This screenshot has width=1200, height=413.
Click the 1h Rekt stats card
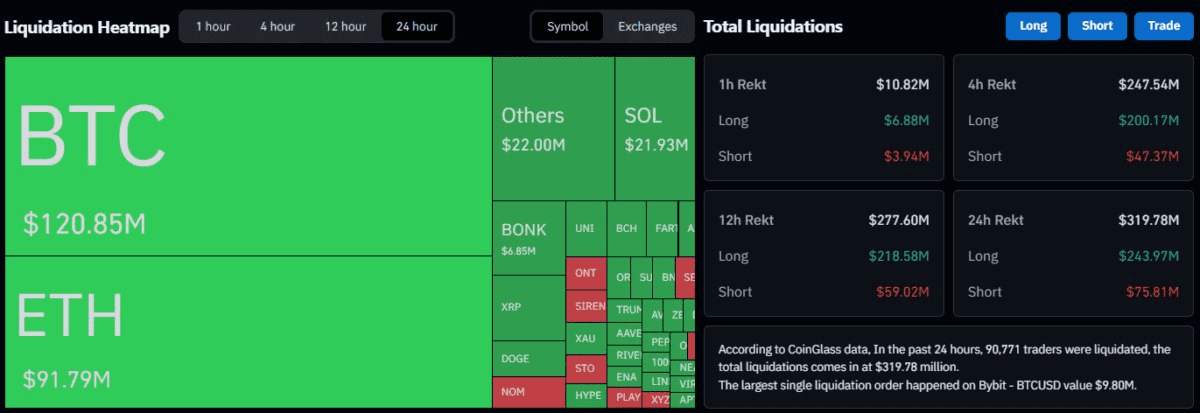[824, 117]
